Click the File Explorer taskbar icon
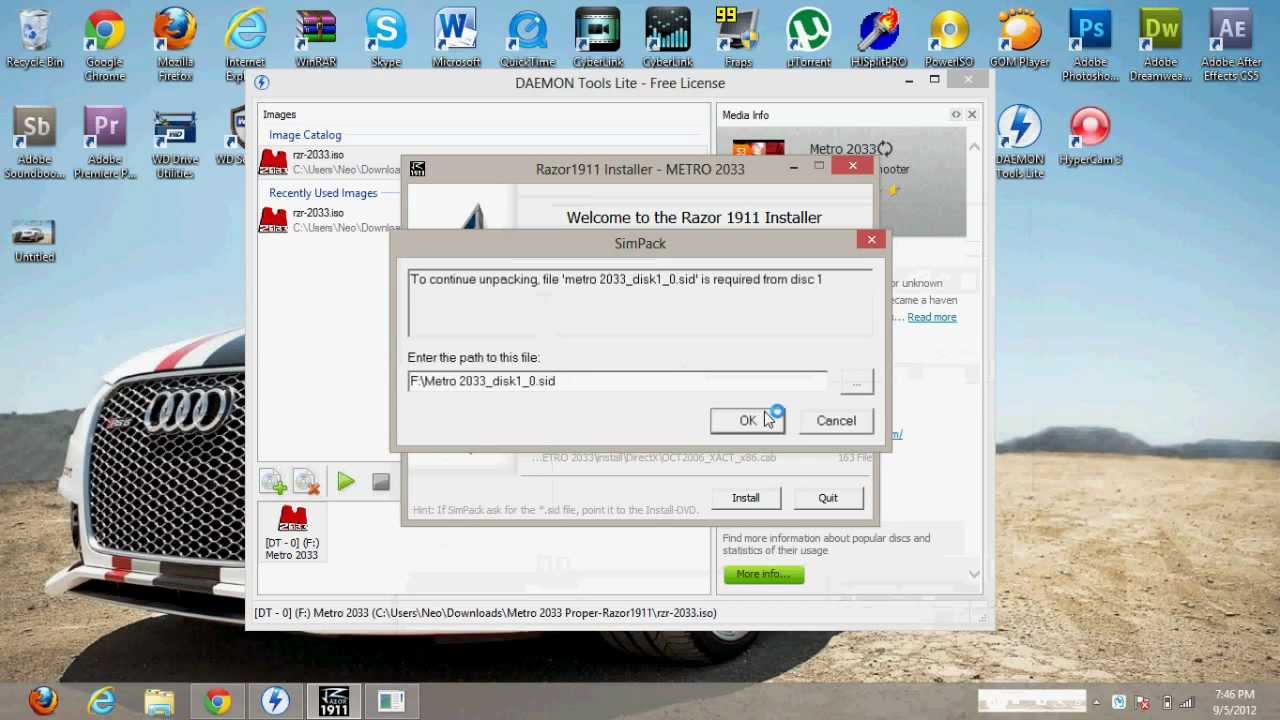The height and width of the screenshot is (720, 1280). [159, 702]
